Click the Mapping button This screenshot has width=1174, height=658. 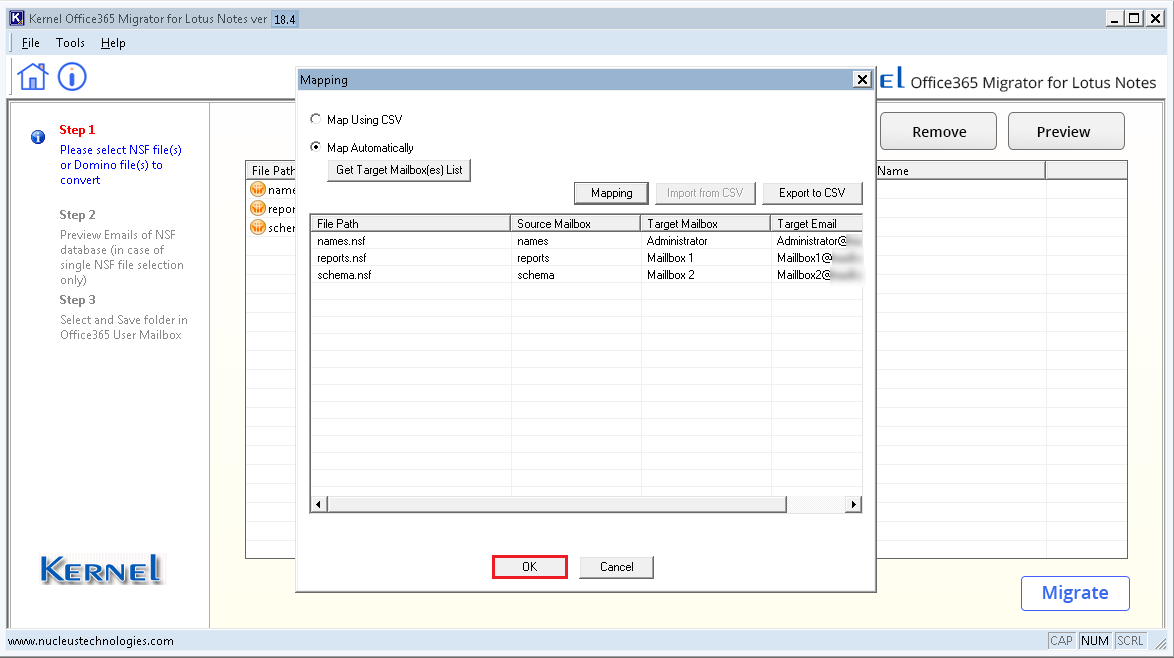tap(611, 193)
